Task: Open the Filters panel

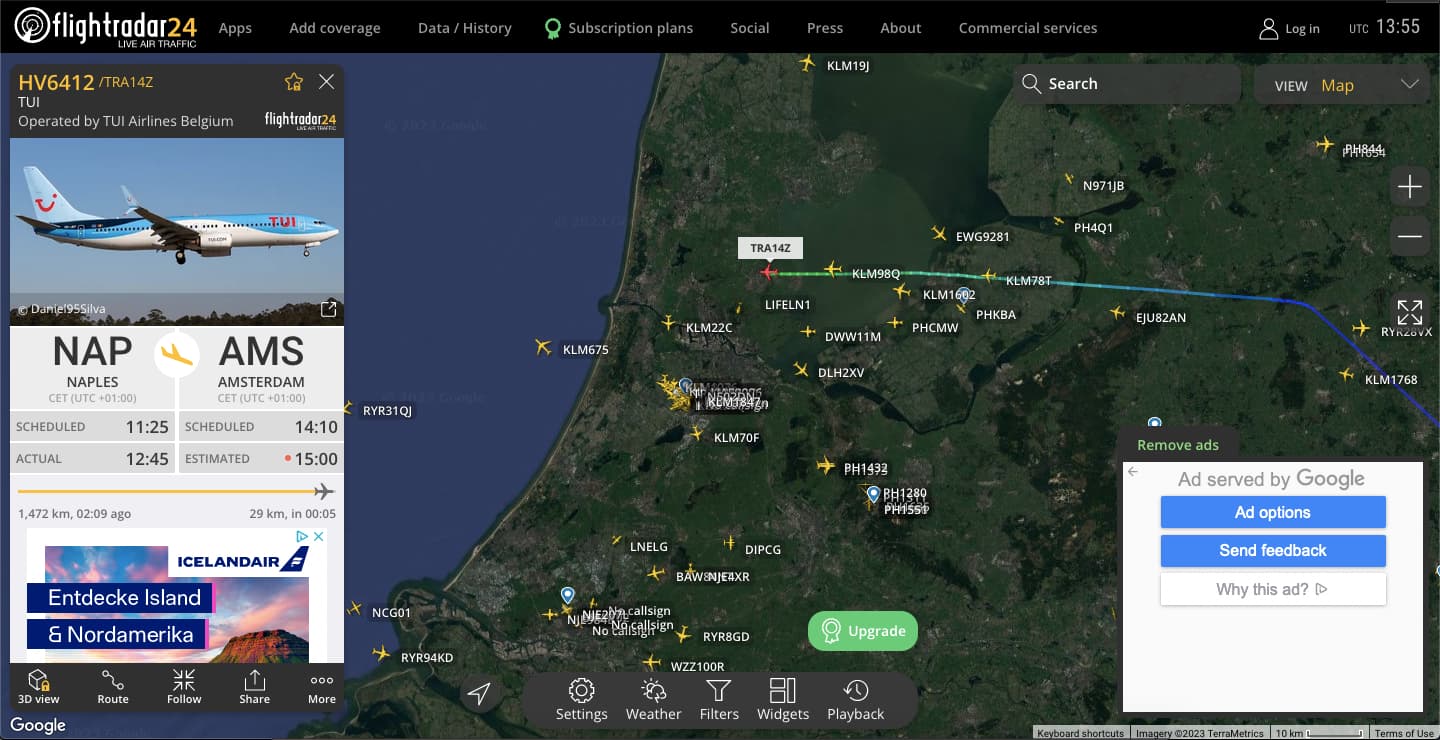Action: 719,699
